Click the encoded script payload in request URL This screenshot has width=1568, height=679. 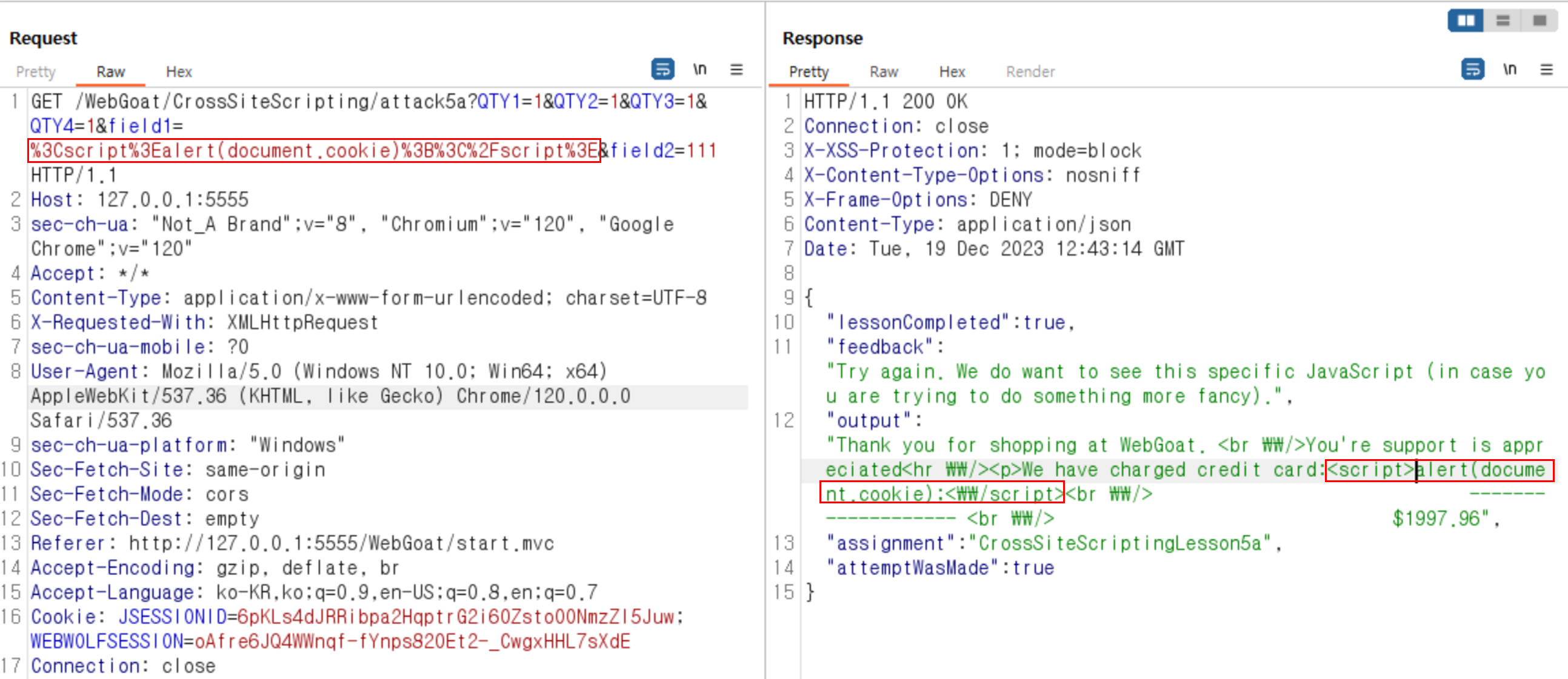click(x=314, y=150)
